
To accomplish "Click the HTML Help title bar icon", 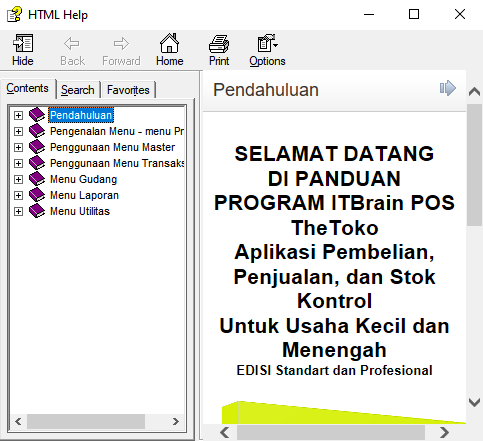I will coord(14,15).
